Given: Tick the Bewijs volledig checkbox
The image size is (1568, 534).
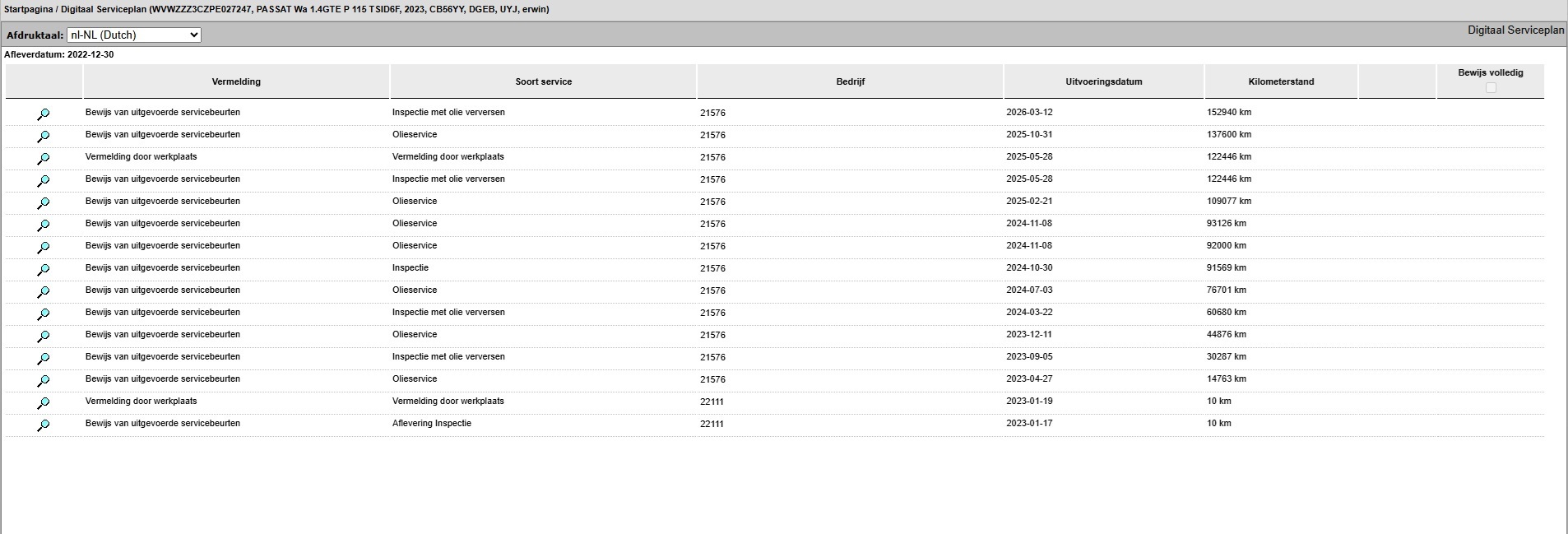Looking at the screenshot, I should pos(1491,87).
